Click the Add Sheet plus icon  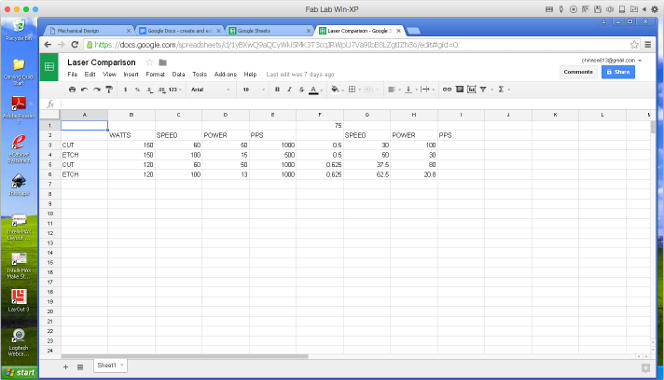pos(66,367)
